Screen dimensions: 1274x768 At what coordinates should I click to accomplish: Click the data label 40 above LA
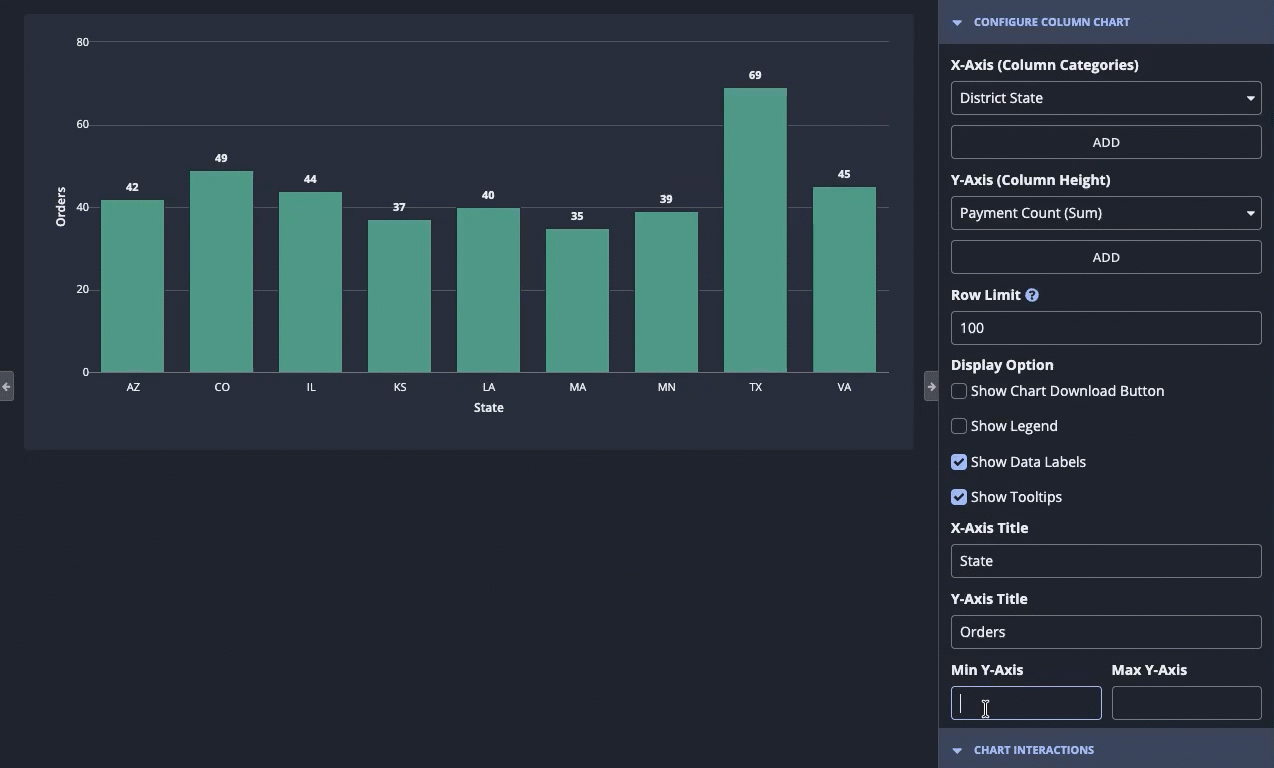[488, 195]
